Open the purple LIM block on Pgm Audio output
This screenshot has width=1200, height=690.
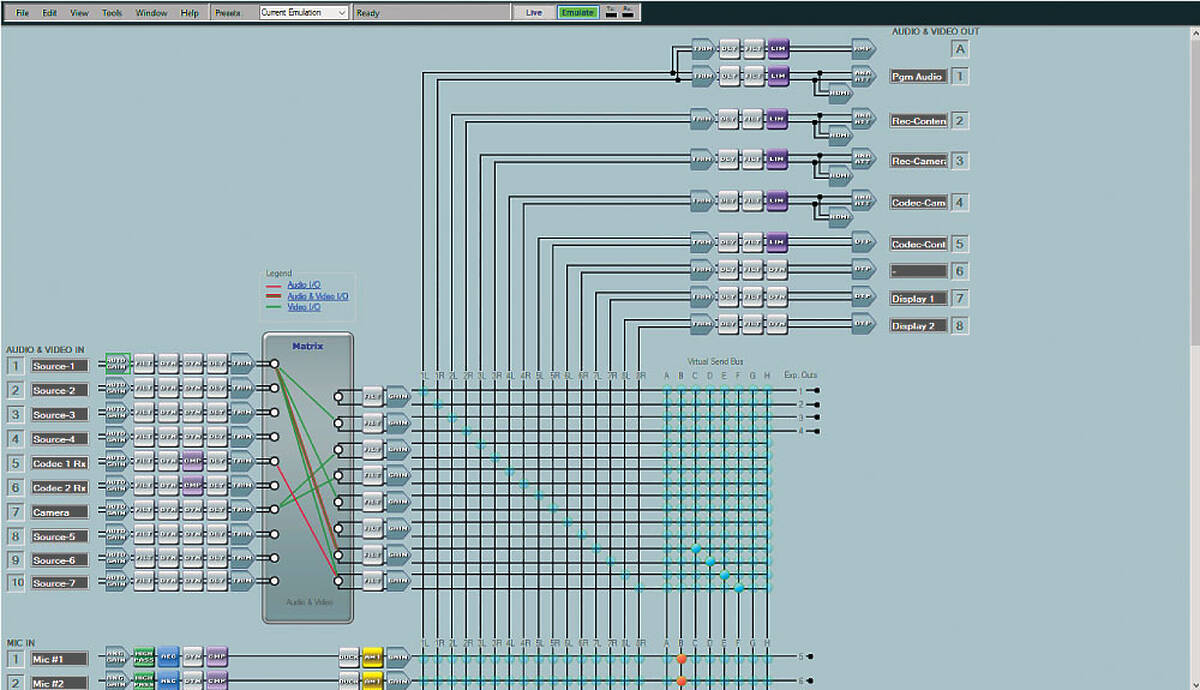tap(779, 75)
